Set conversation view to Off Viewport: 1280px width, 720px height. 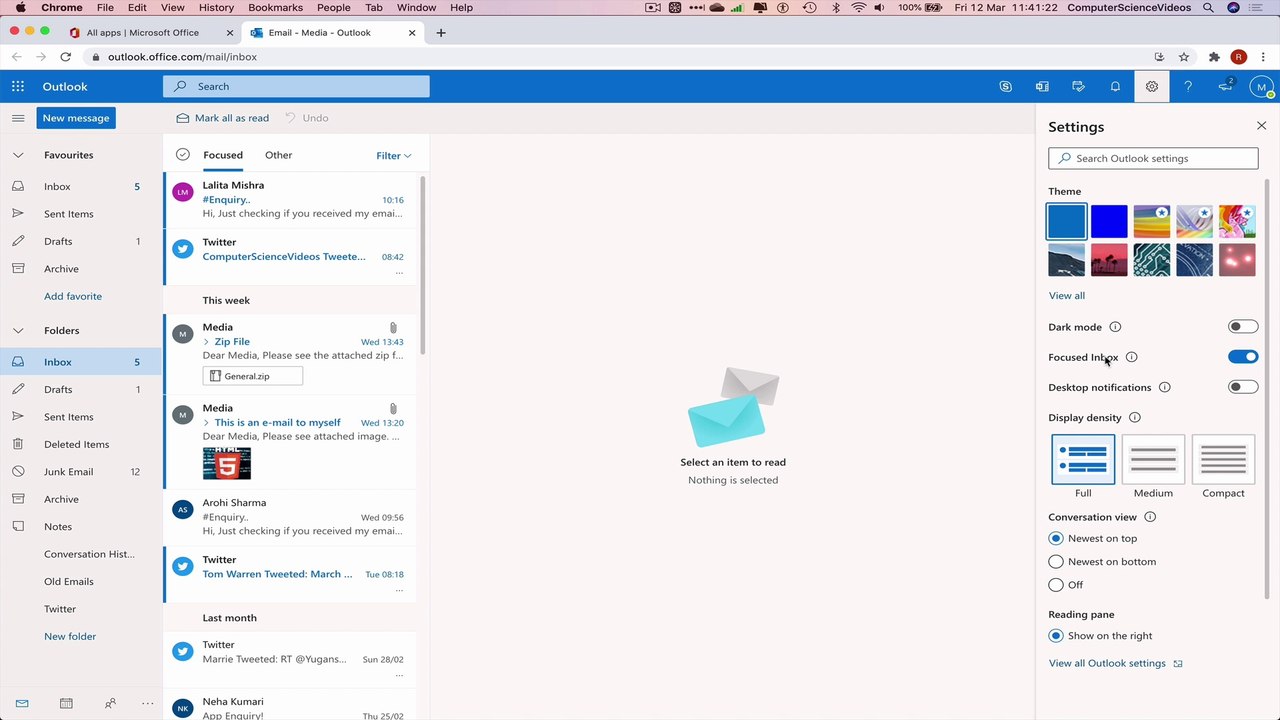pos(1056,585)
